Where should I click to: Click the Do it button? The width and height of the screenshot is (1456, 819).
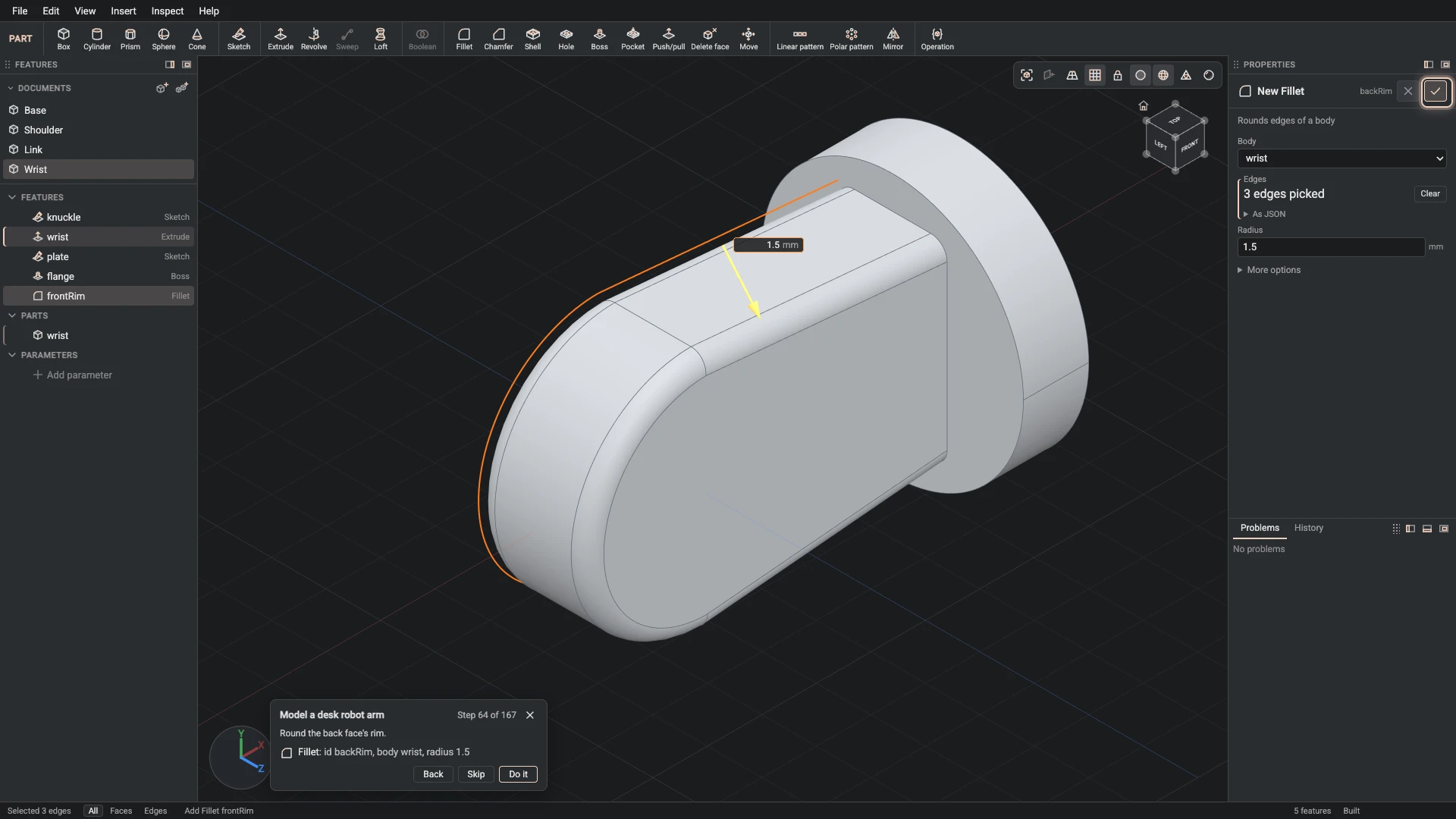[x=518, y=774]
